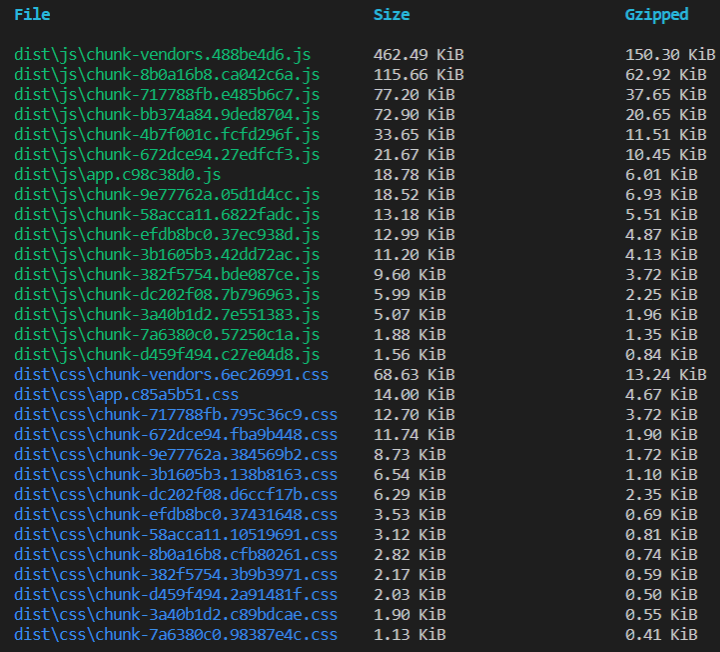
Task: Select file chunk-9e77762a.05d1d4cc.js
Action: point(167,195)
